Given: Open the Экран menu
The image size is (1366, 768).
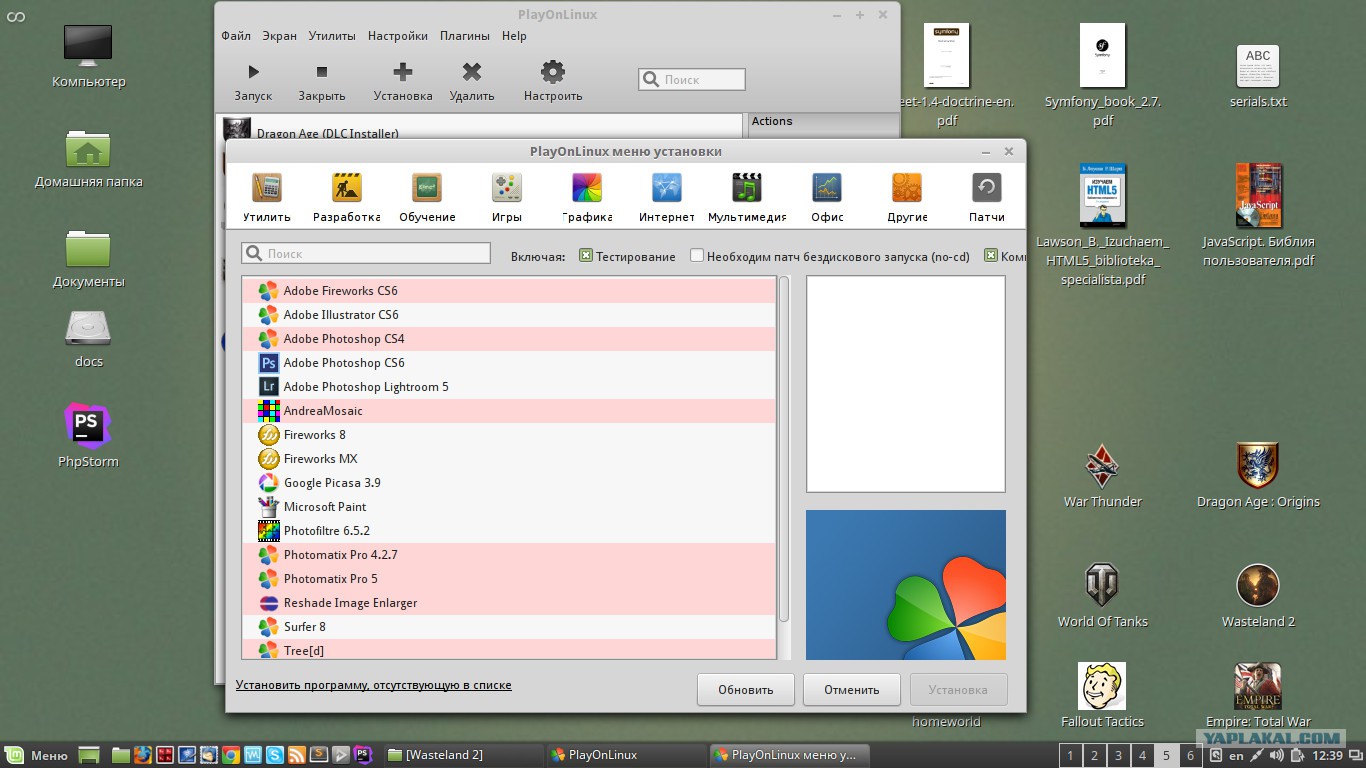Looking at the screenshot, I should pos(280,36).
